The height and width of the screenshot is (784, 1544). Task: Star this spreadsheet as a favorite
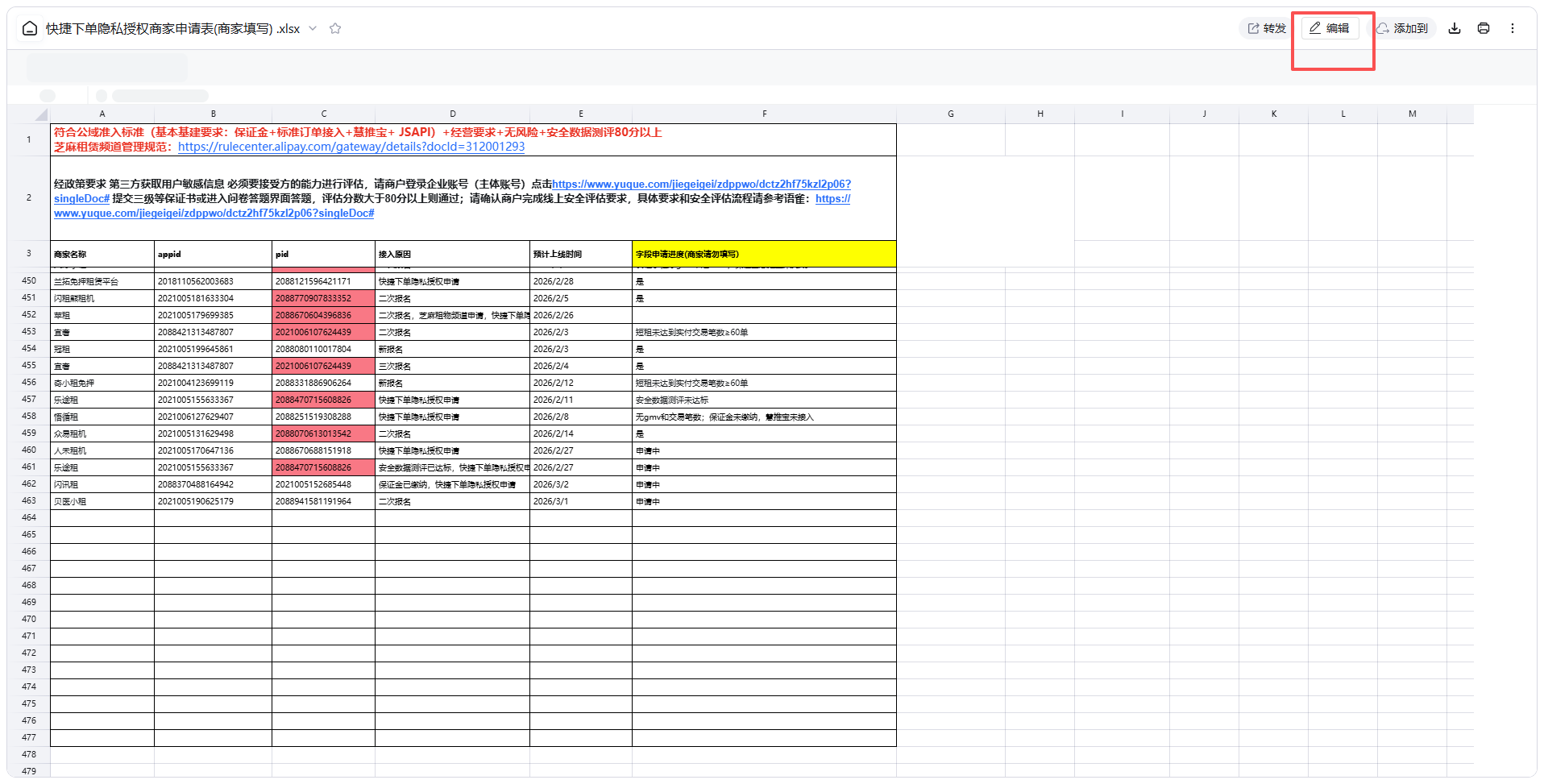coord(335,29)
